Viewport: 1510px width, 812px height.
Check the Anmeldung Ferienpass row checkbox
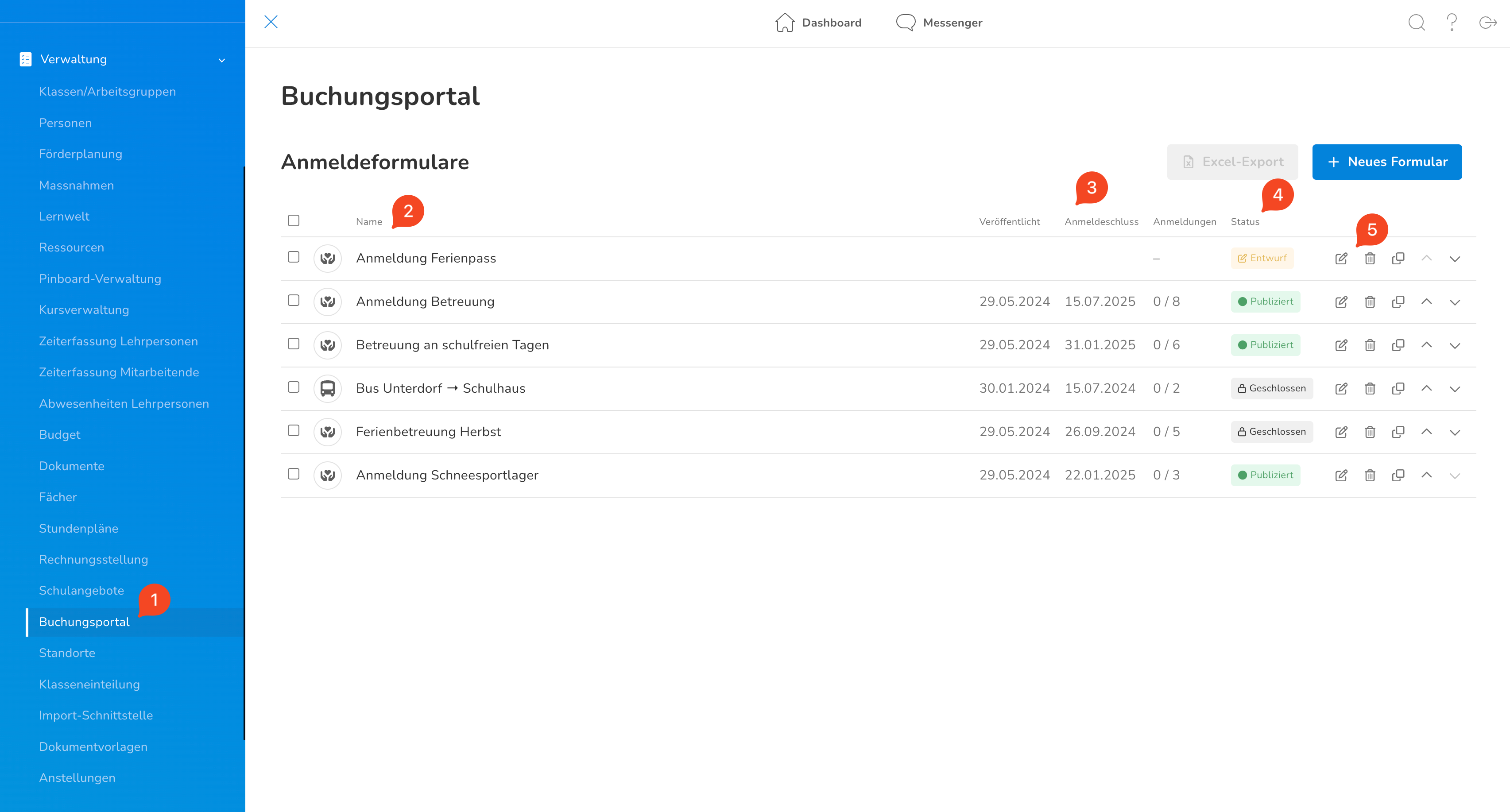[294, 257]
